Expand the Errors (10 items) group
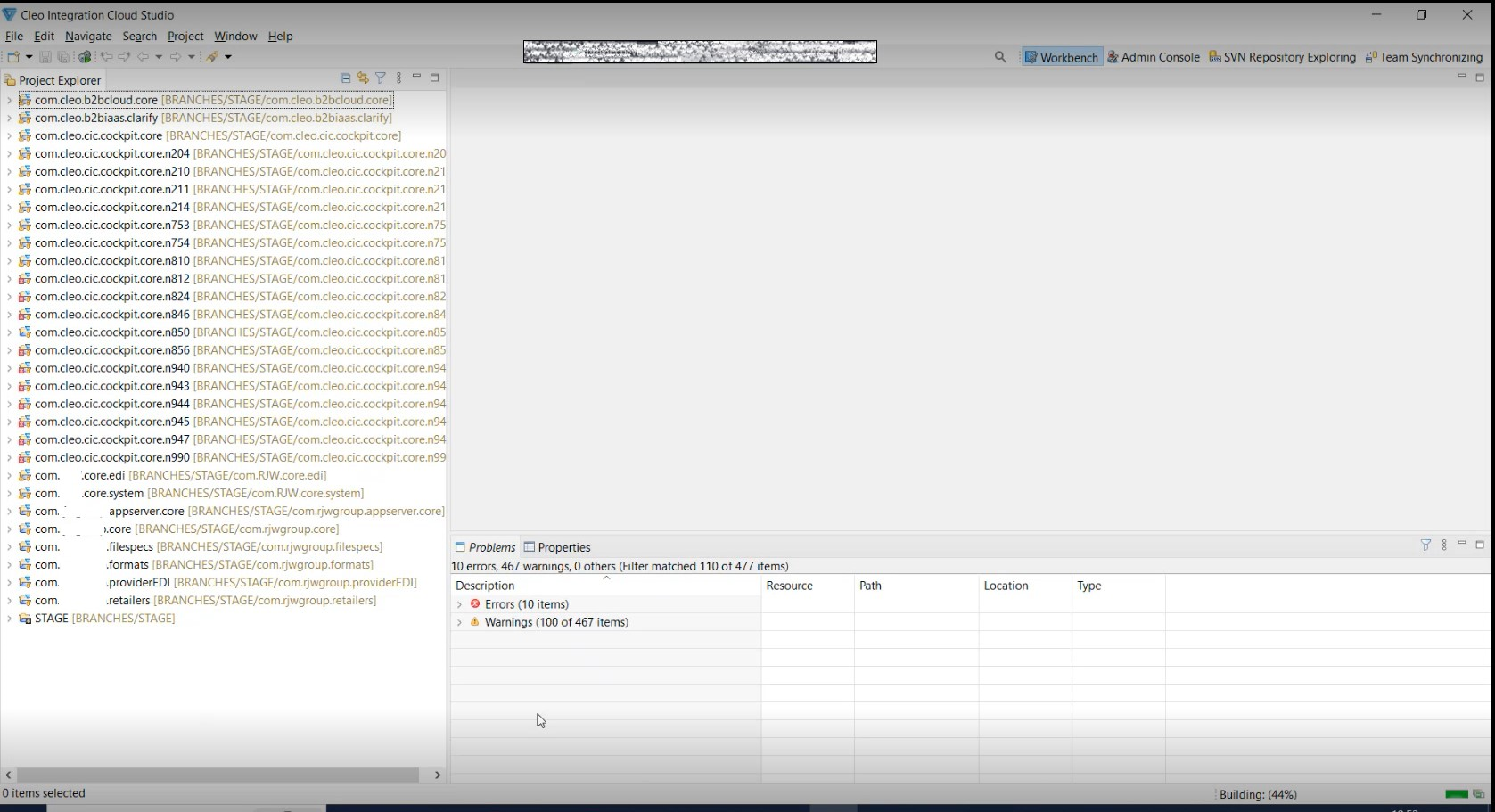Image resolution: width=1495 pixels, height=812 pixels. pyautogui.click(x=459, y=604)
